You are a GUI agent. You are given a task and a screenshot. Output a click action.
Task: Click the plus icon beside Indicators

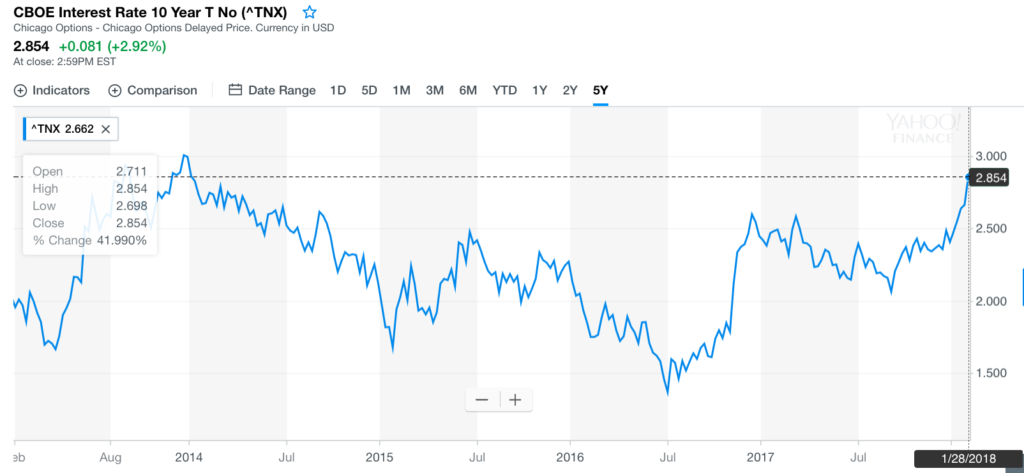click(20, 90)
